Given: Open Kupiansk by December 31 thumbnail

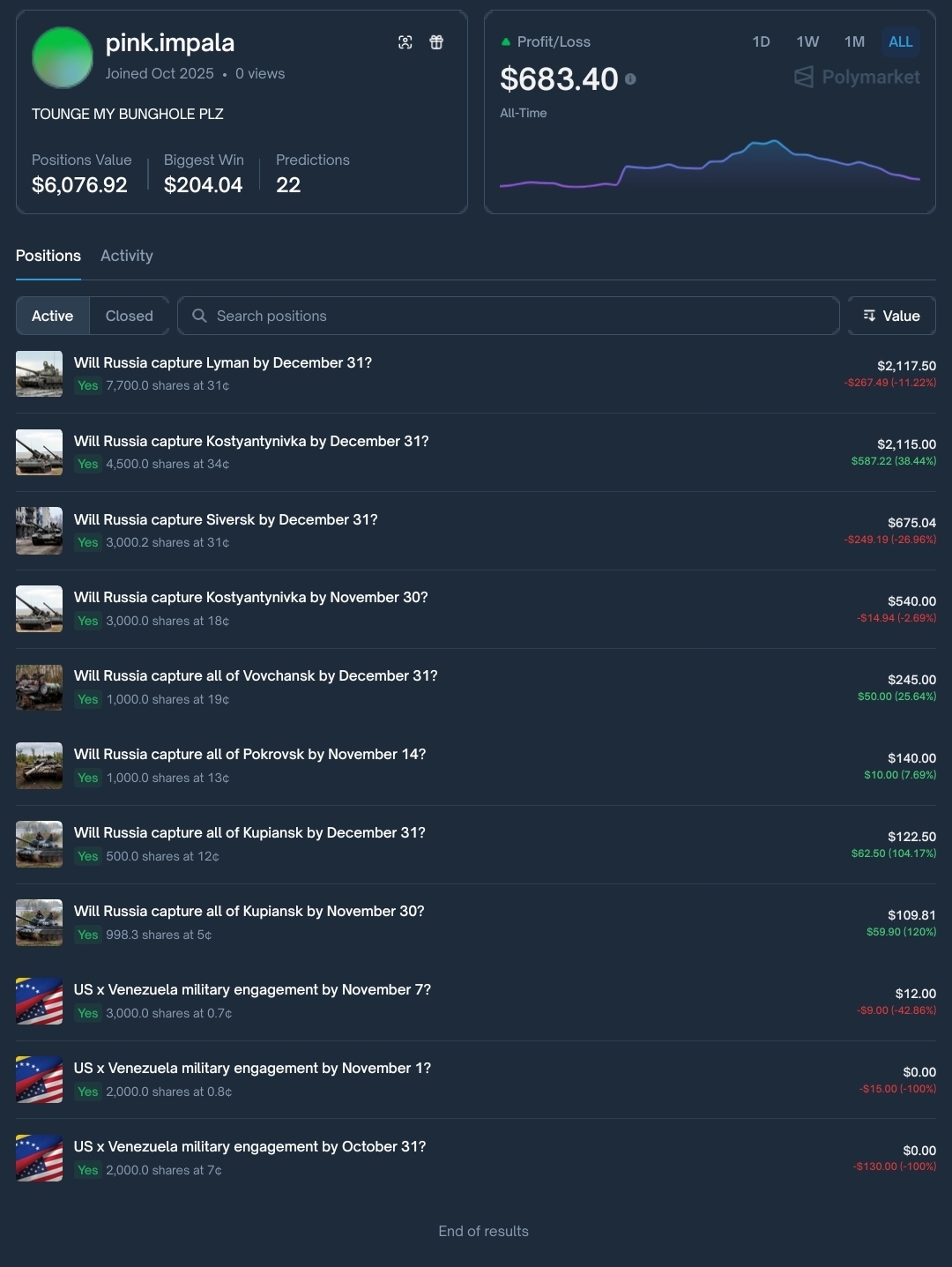Looking at the screenshot, I should coord(39,845).
